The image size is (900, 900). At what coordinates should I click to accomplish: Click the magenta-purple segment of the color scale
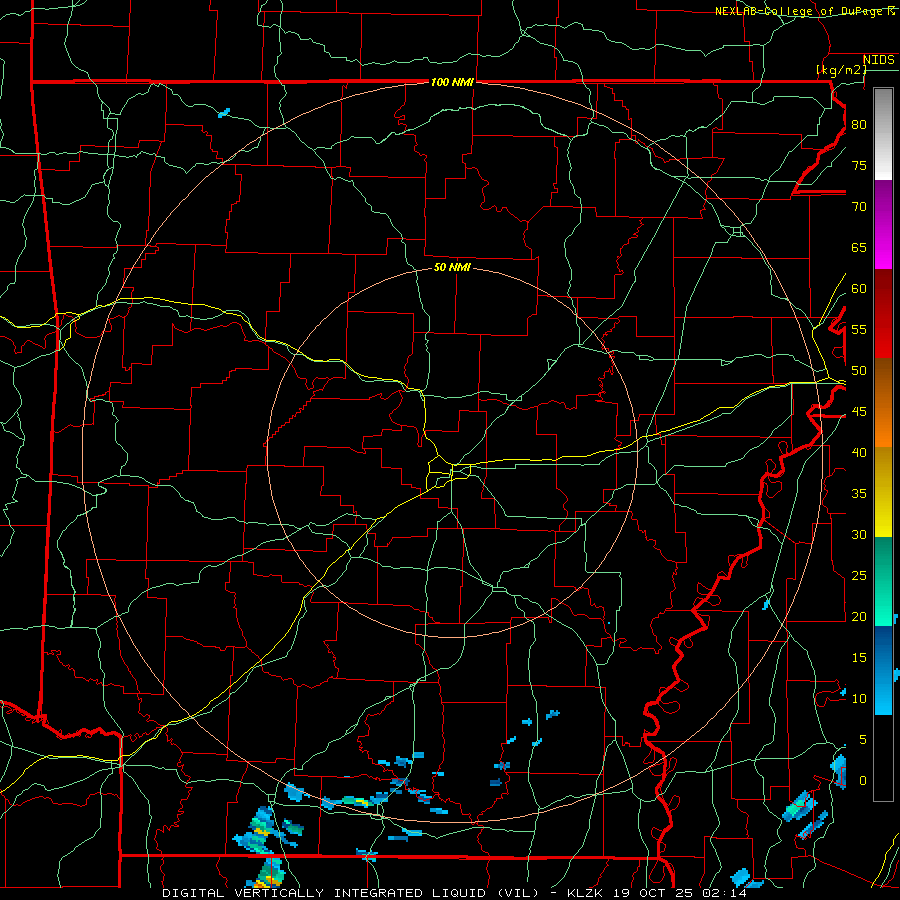(x=883, y=225)
